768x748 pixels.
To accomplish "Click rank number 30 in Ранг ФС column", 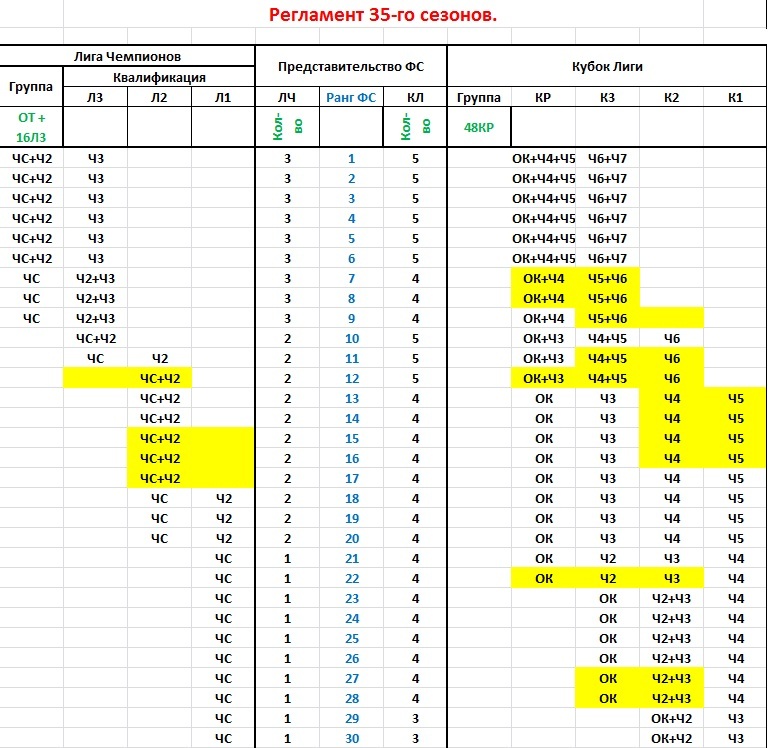I will [x=351, y=738].
